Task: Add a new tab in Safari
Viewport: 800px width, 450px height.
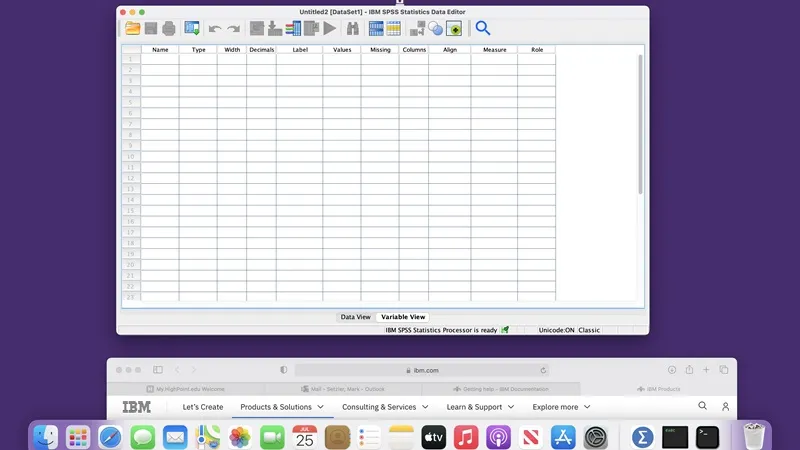Action: [706, 369]
